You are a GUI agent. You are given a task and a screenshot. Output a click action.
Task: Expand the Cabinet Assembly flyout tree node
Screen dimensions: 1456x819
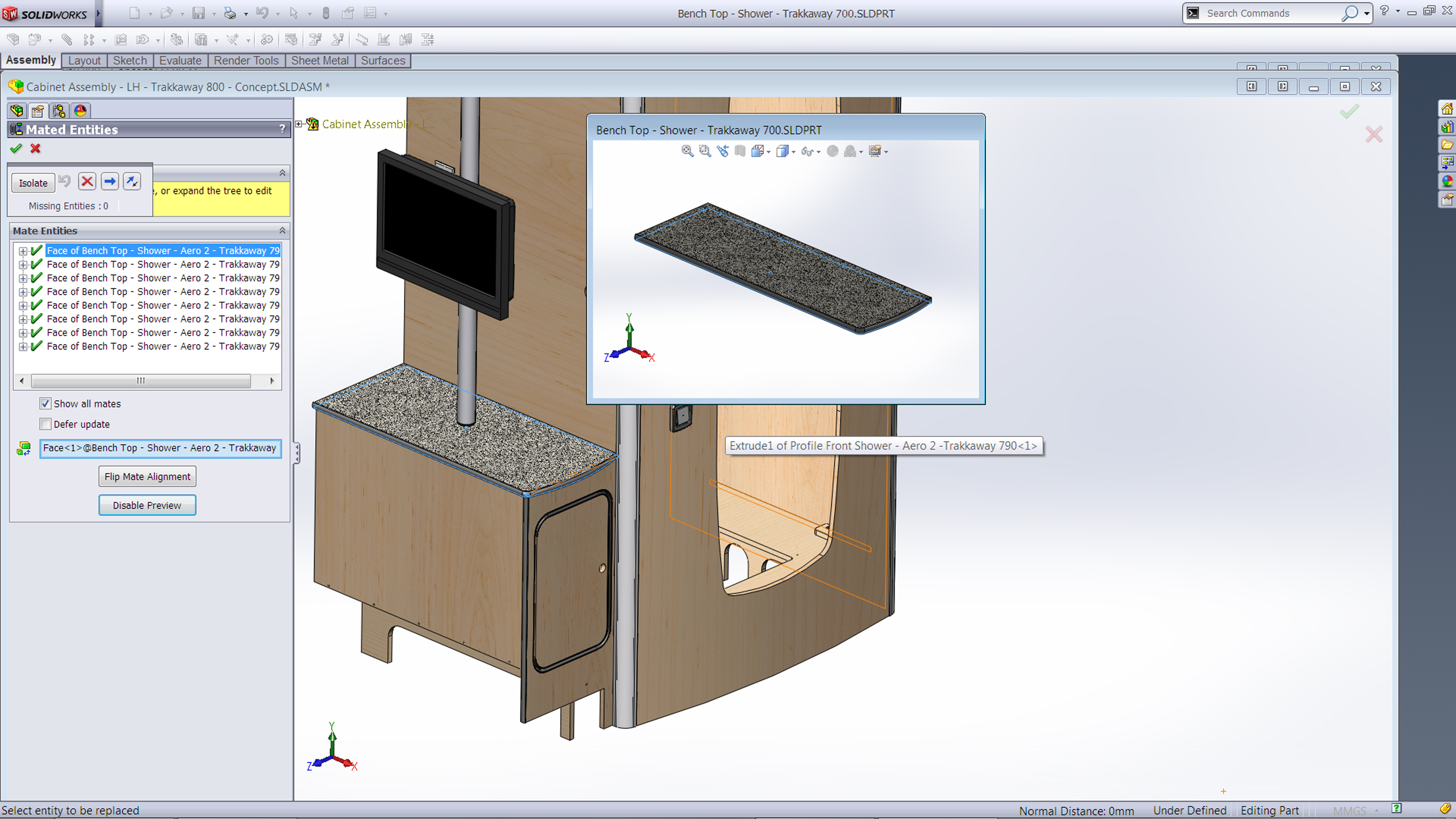click(x=299, y=124)
